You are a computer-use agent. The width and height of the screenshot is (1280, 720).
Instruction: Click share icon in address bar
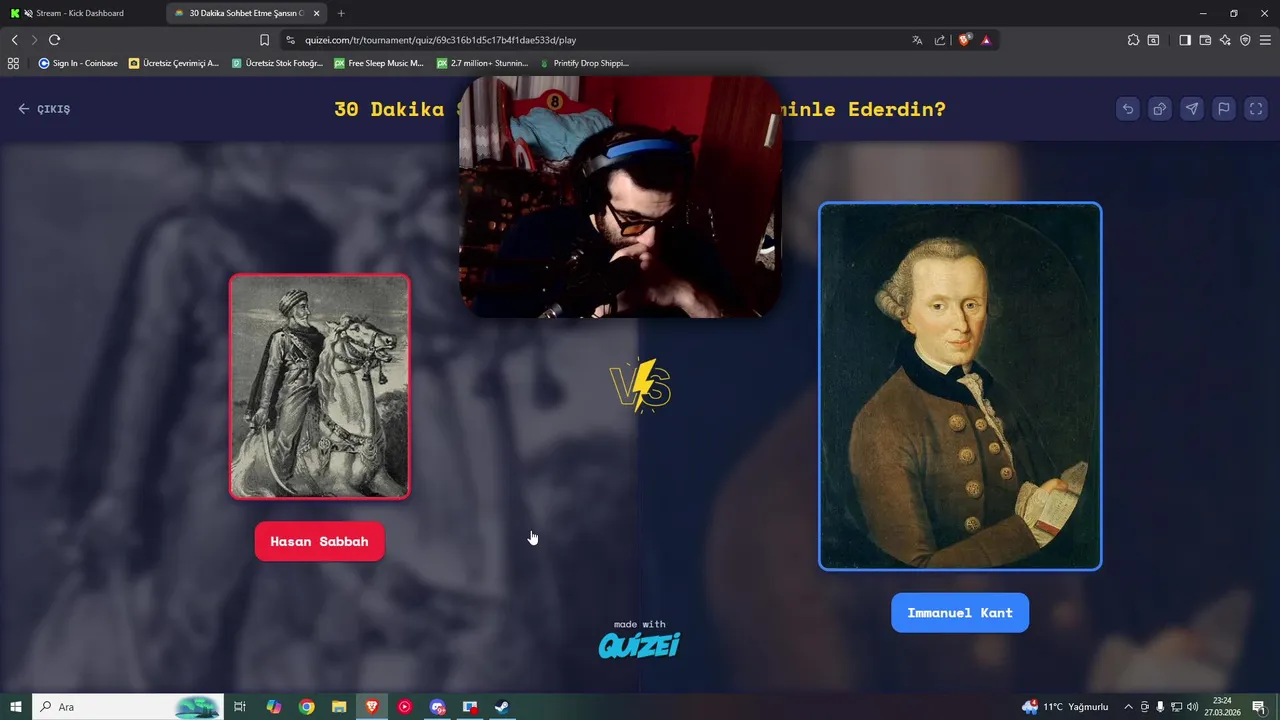(940, 40)
